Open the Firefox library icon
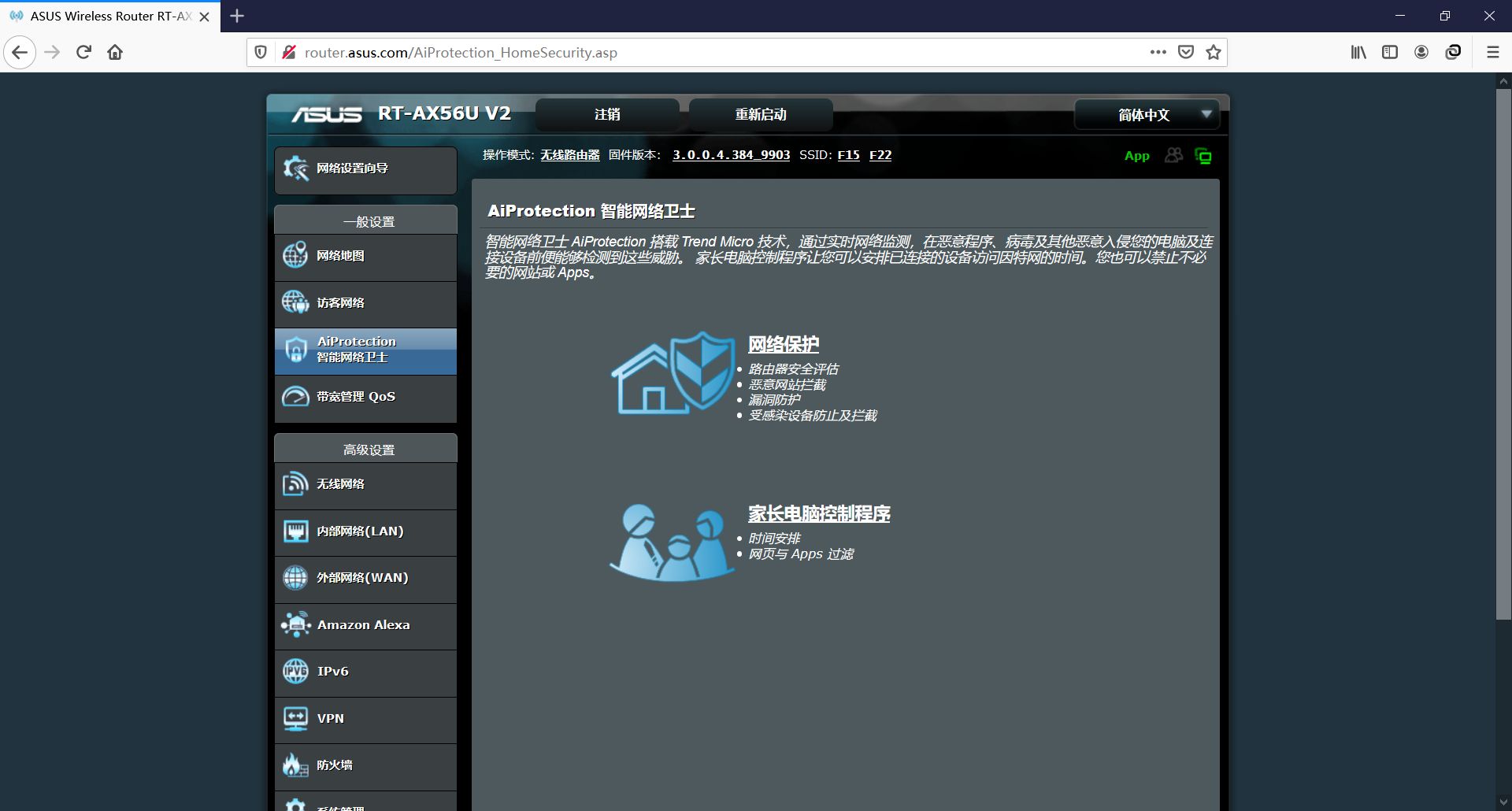1512x811 pixels. click(x=1358, y=52)
